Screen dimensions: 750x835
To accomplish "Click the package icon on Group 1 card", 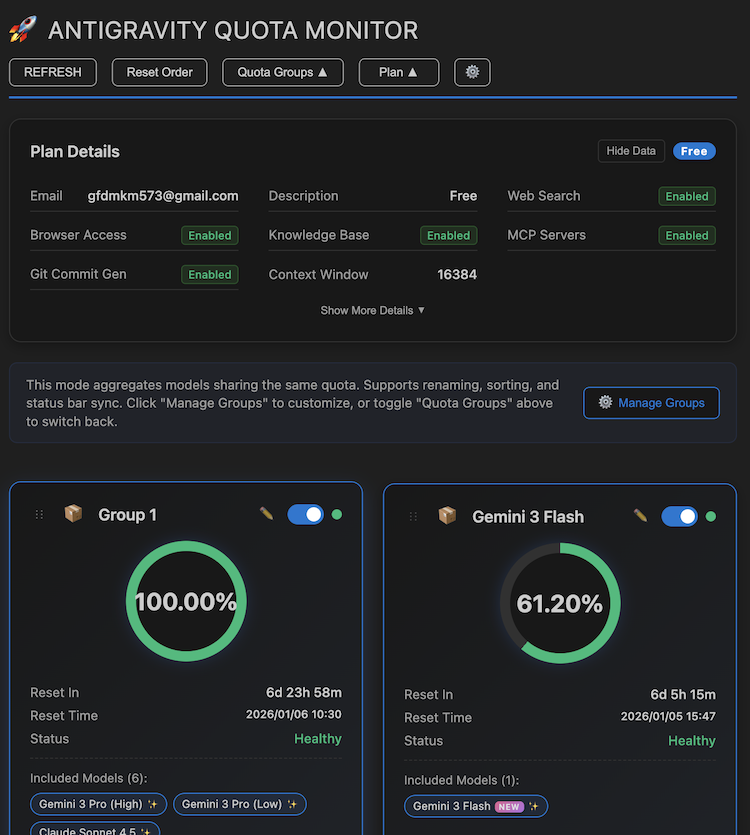I will [74, 514].
